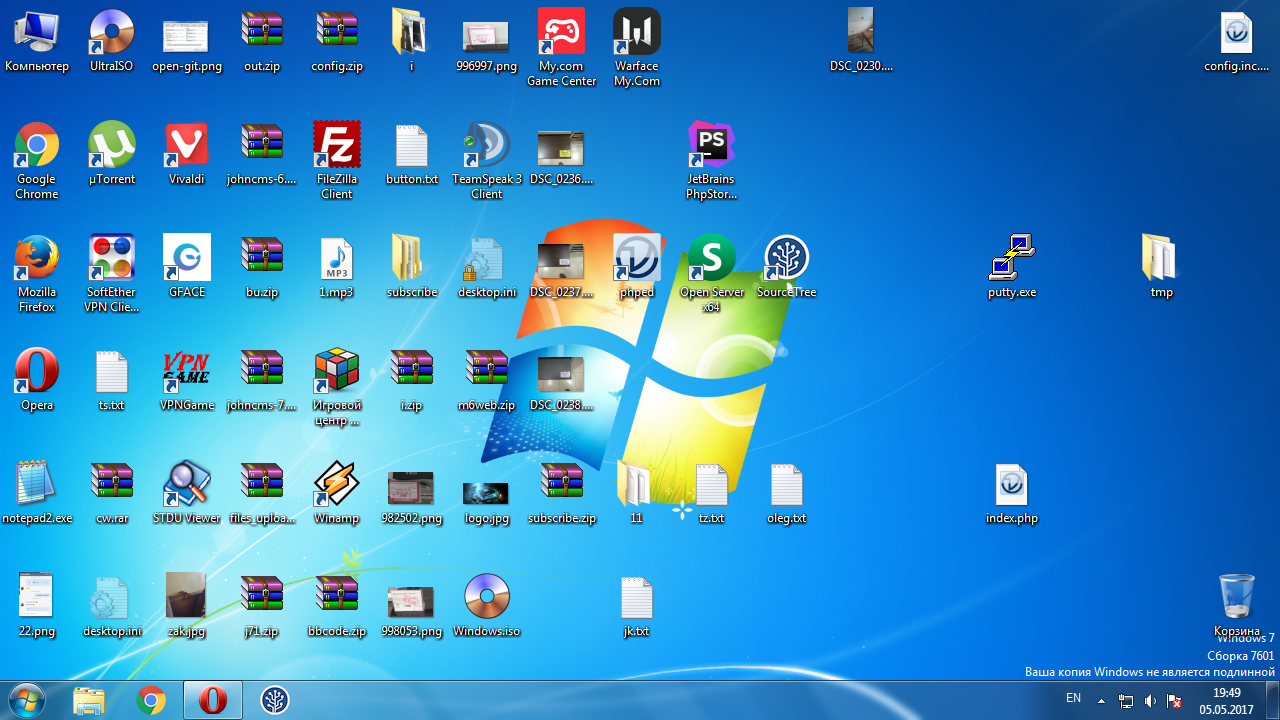The image size is (1280, 720).
Task: Open Windows Explorer from the taskbar
Action: 89,701
